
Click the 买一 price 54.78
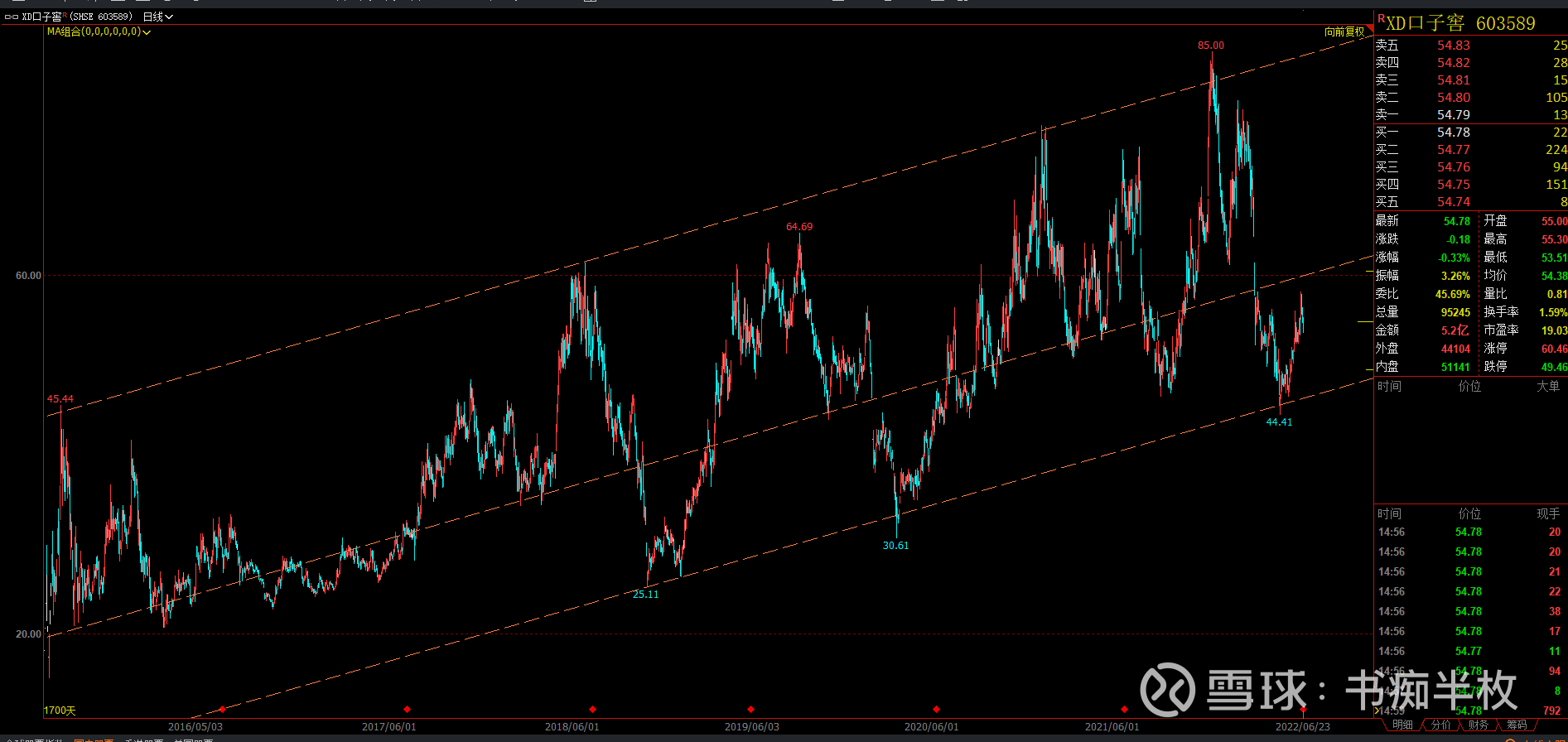pos(1454,132)
